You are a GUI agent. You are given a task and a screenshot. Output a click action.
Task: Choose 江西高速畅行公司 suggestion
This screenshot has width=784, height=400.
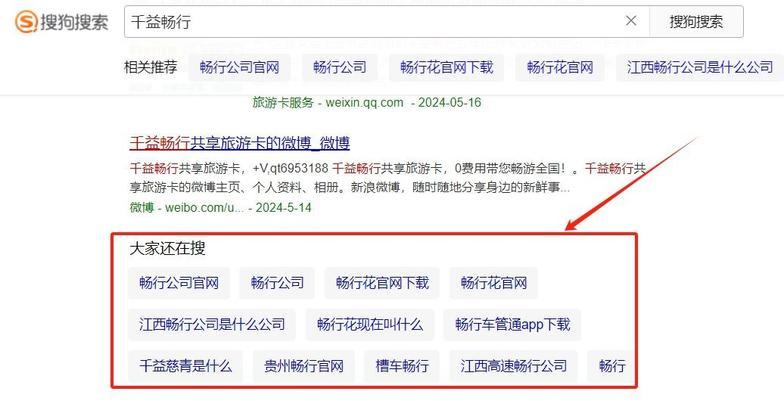514,366
